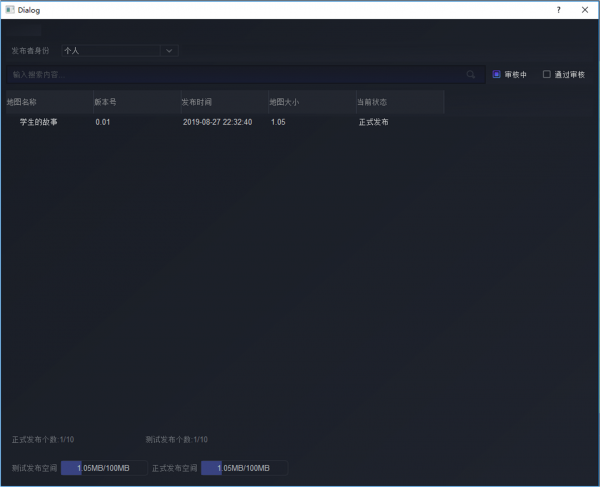Sort by 地图名称 column header
Viewport: 600px width, 487px height.
[x=49, y=102]
